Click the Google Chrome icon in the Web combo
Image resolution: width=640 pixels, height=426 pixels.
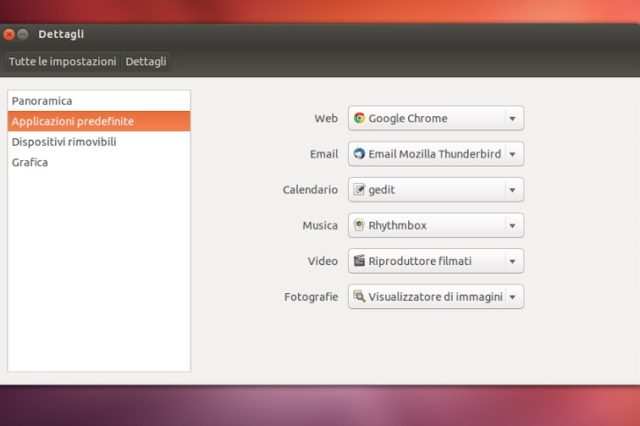(359, 118)
